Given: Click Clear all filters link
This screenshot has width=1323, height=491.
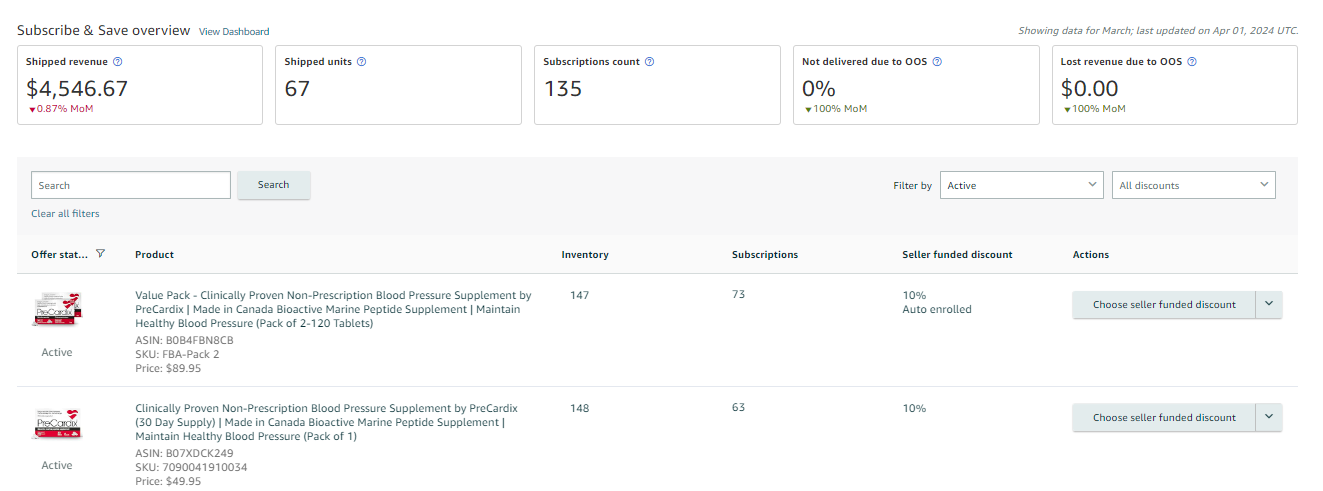Looking at the screenshot, I should click(x=65, y=214).
